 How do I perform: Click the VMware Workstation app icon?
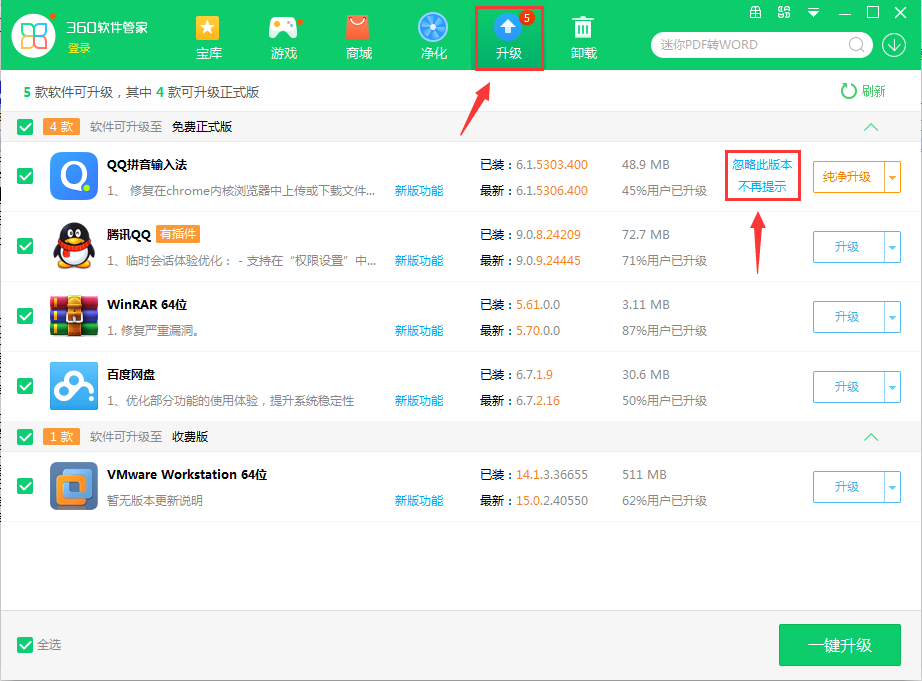(74, 486)
